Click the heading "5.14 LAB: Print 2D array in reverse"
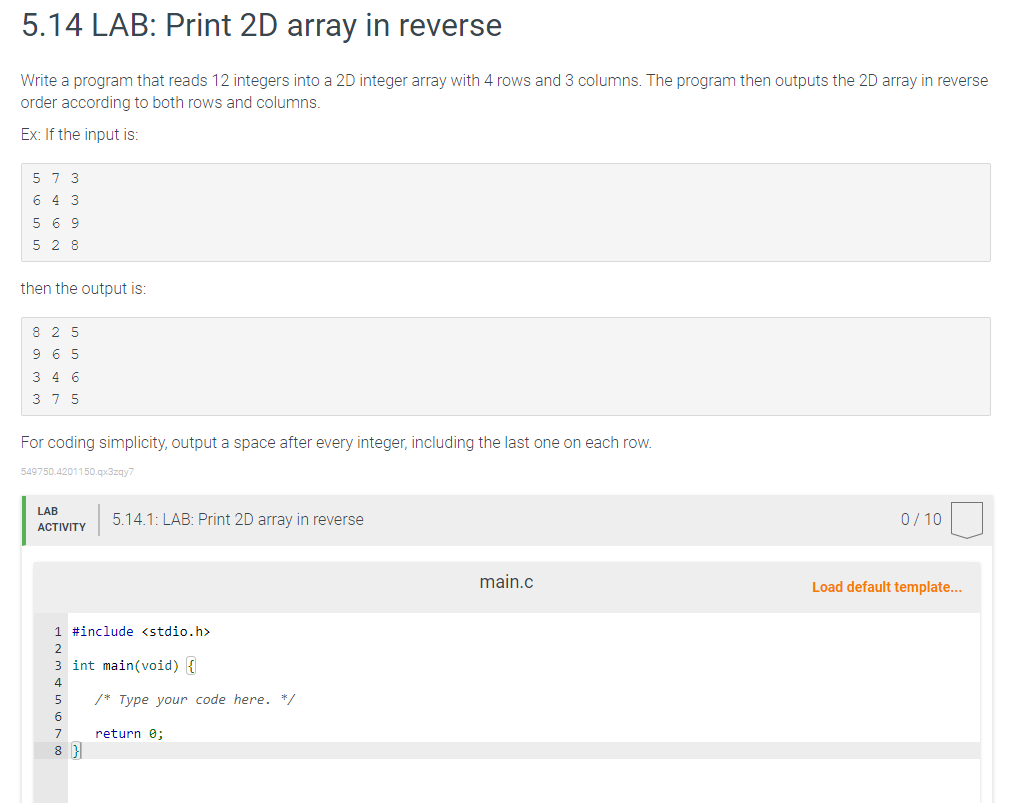This screenshot has width=1028, height=803. tap(260, 26)
